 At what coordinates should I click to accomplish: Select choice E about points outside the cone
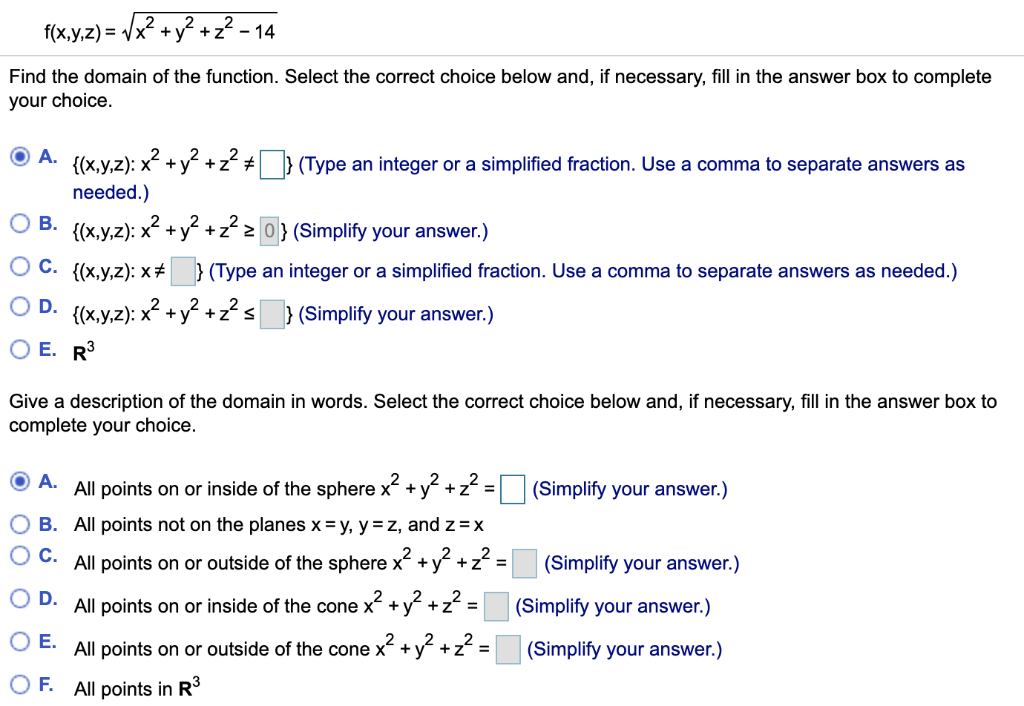tap(20, 642)
